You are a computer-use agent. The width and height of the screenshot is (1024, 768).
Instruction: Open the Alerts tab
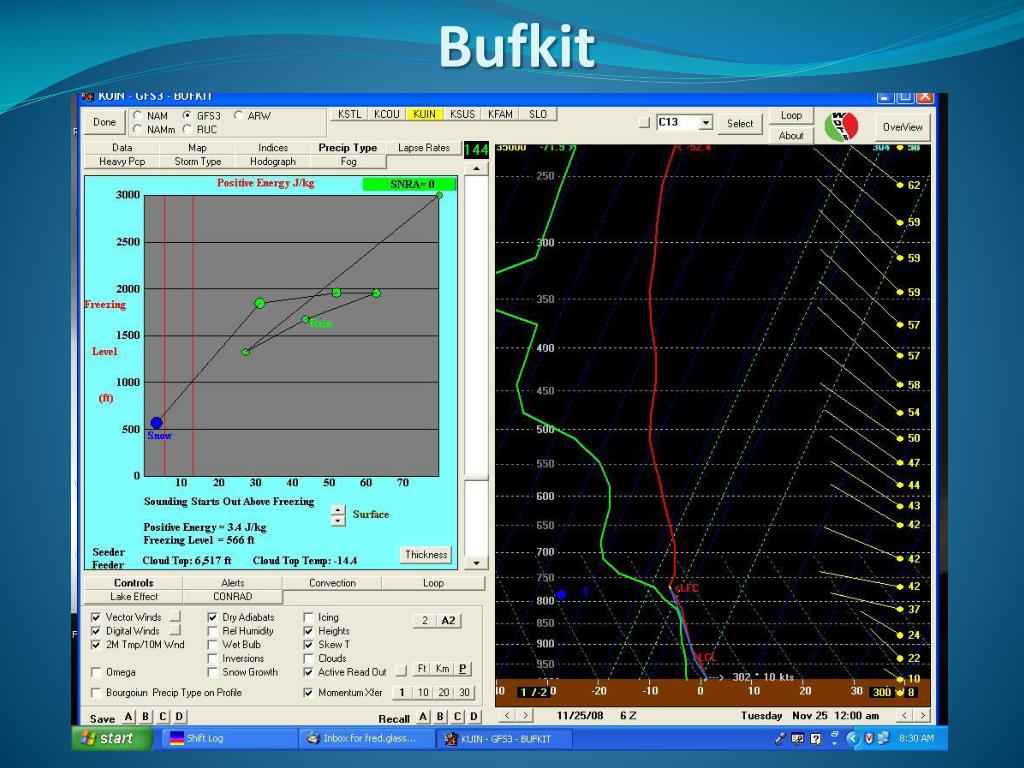[x=232, y=583]
